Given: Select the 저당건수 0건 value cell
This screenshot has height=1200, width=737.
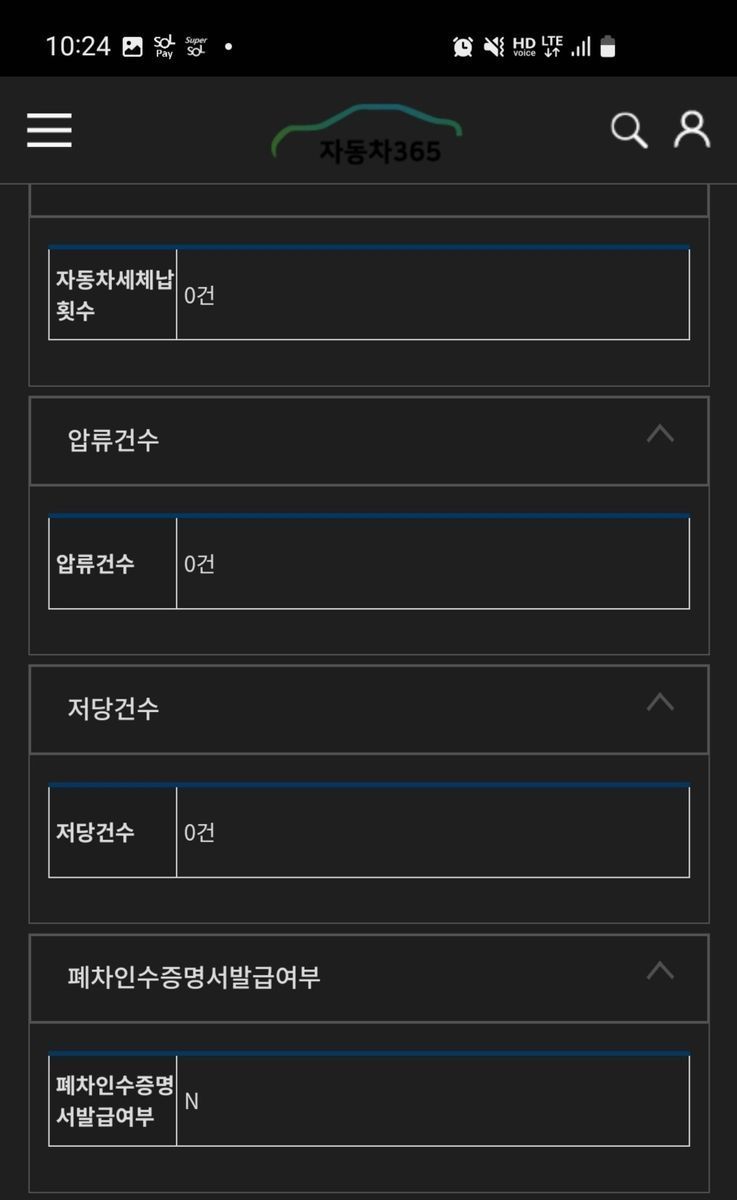Looking at the screenshot, I should (433, 832).
